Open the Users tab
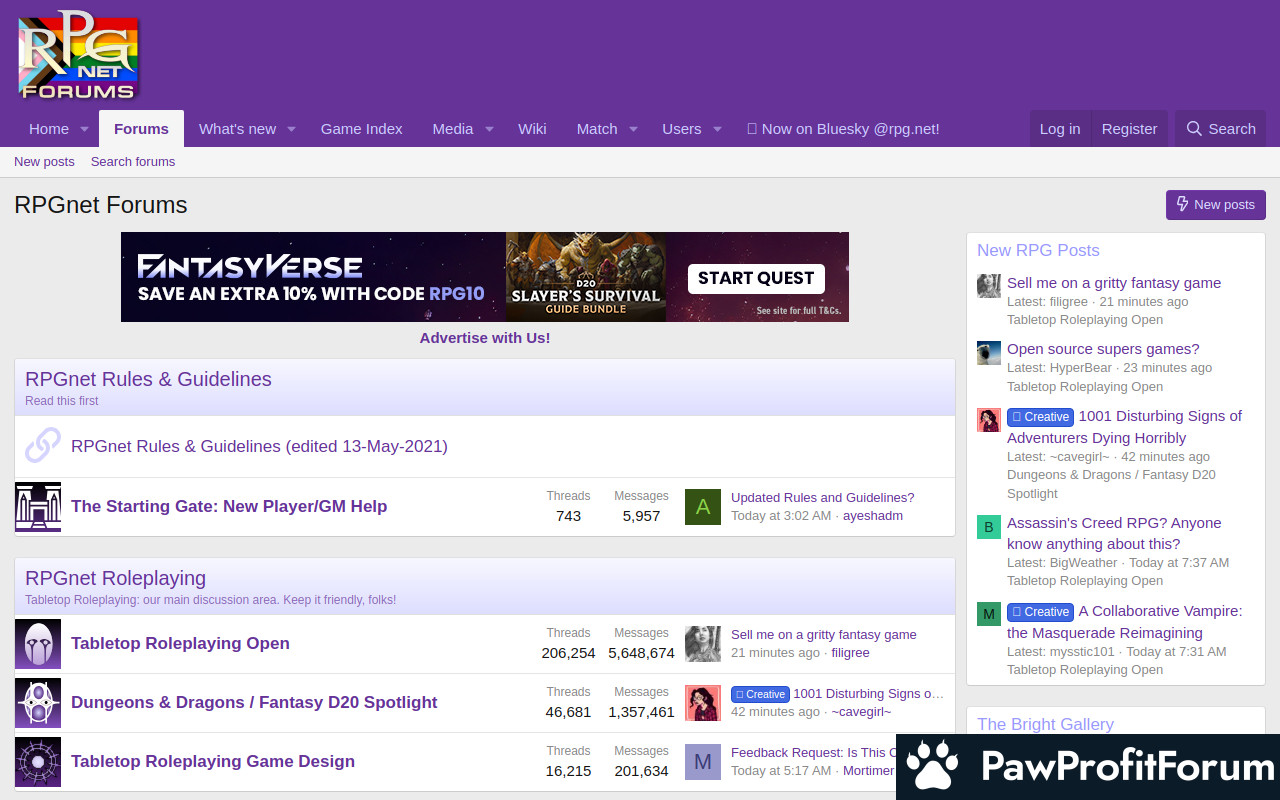Screen dimensions: 1280x800 click(682, 129)
